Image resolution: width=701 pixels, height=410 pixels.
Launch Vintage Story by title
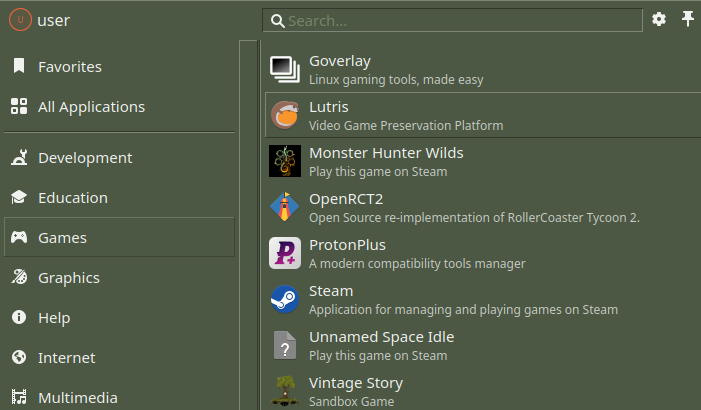[356, 383]
